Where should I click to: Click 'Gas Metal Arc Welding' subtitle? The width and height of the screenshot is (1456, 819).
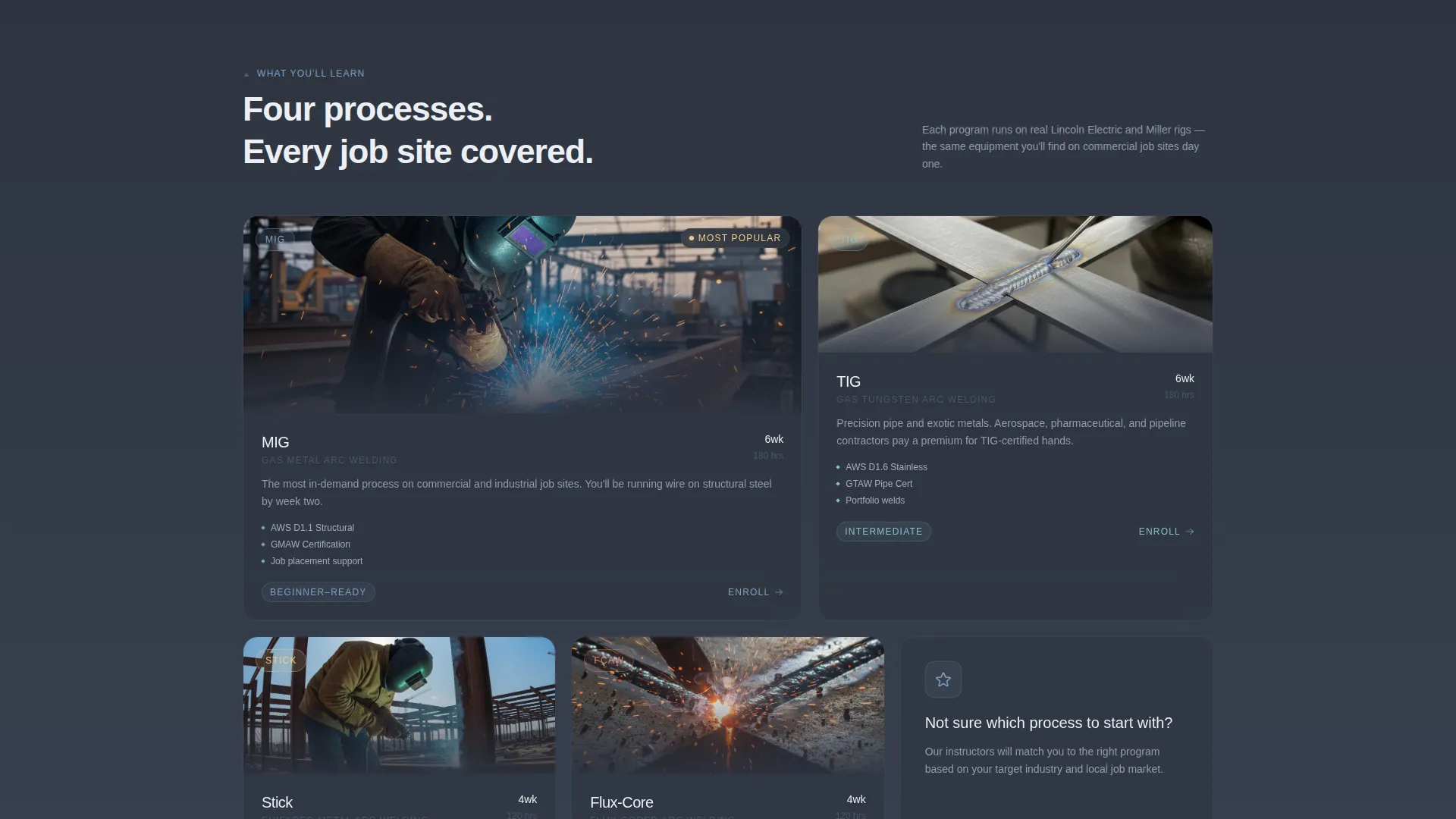[329, 460]
